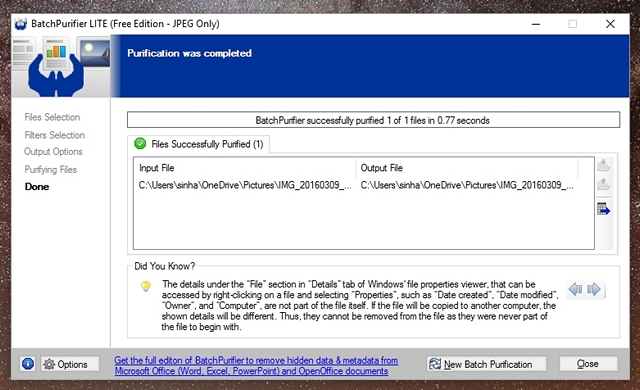Go to Filters Selection step

coord(55,135)
